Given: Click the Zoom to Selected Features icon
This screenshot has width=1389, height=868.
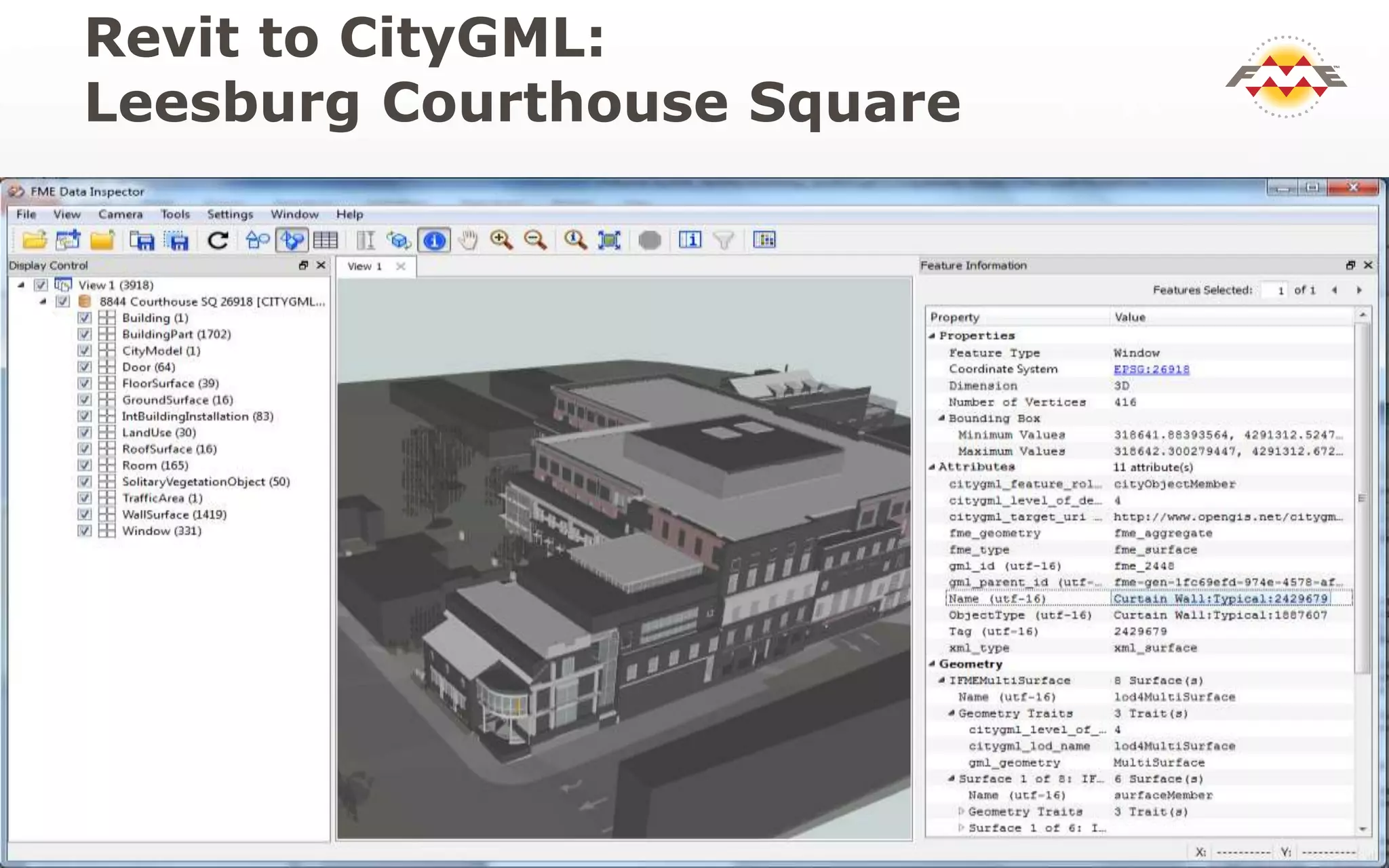Looking at the screenshot, I should [x=575, y=239].
